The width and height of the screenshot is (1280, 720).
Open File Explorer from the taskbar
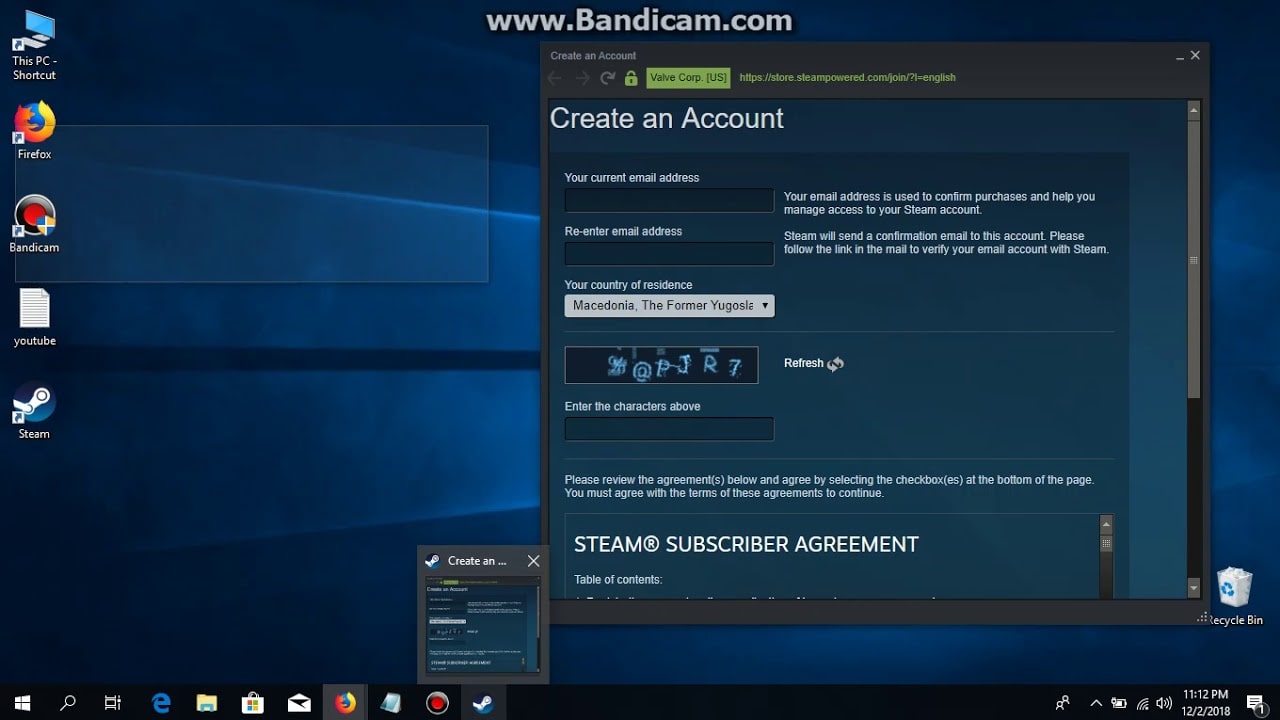coord(207,703)
